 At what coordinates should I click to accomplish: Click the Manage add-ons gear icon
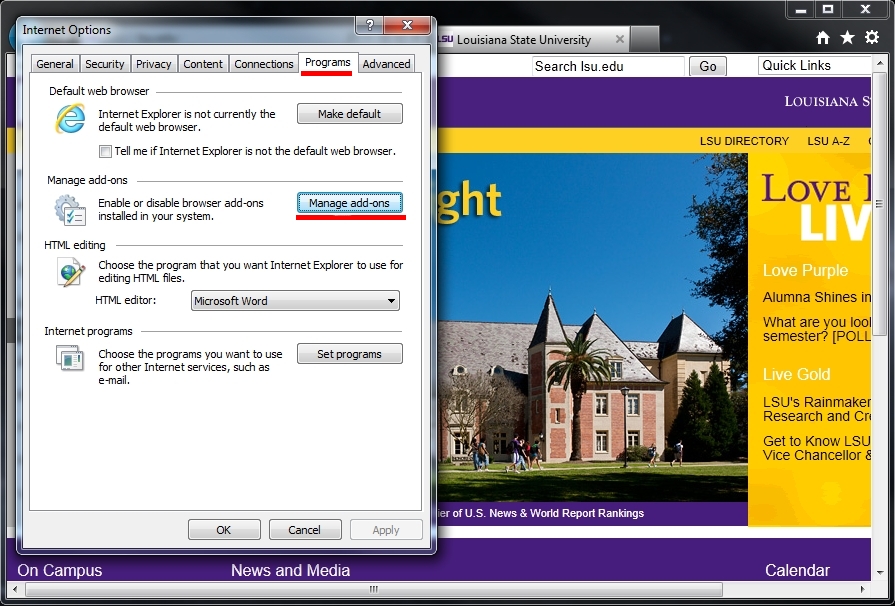click(x=70, y=209)
